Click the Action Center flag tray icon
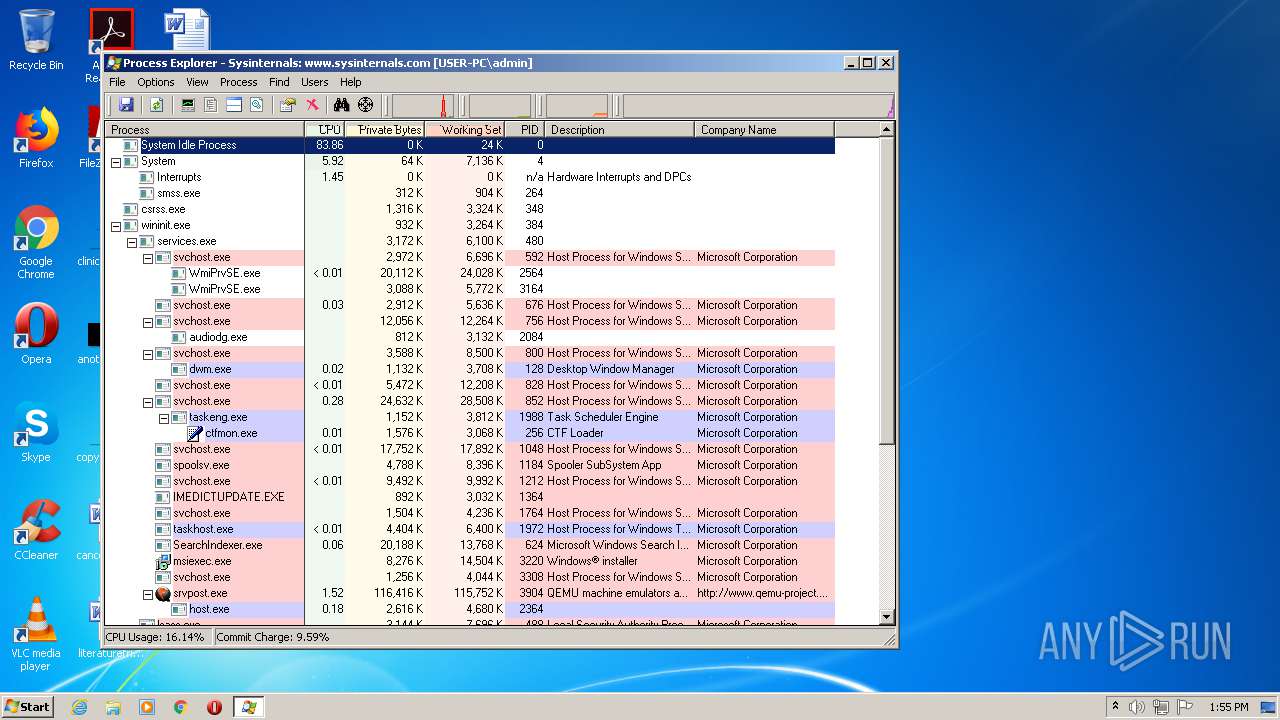Screen dimensions: 1280x720 (1186, 707)
